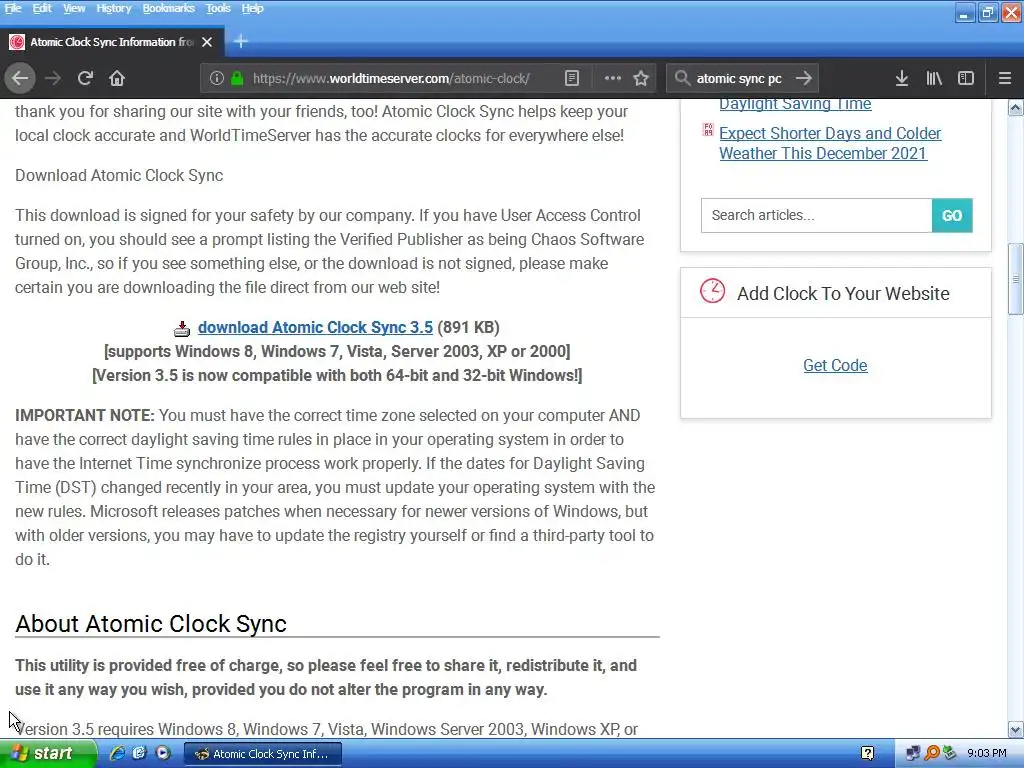Launch Internet Explorer from quick launch
The width and height of the screenshot is (1024, 768).
pyautogui.click(x=117, y=753)
